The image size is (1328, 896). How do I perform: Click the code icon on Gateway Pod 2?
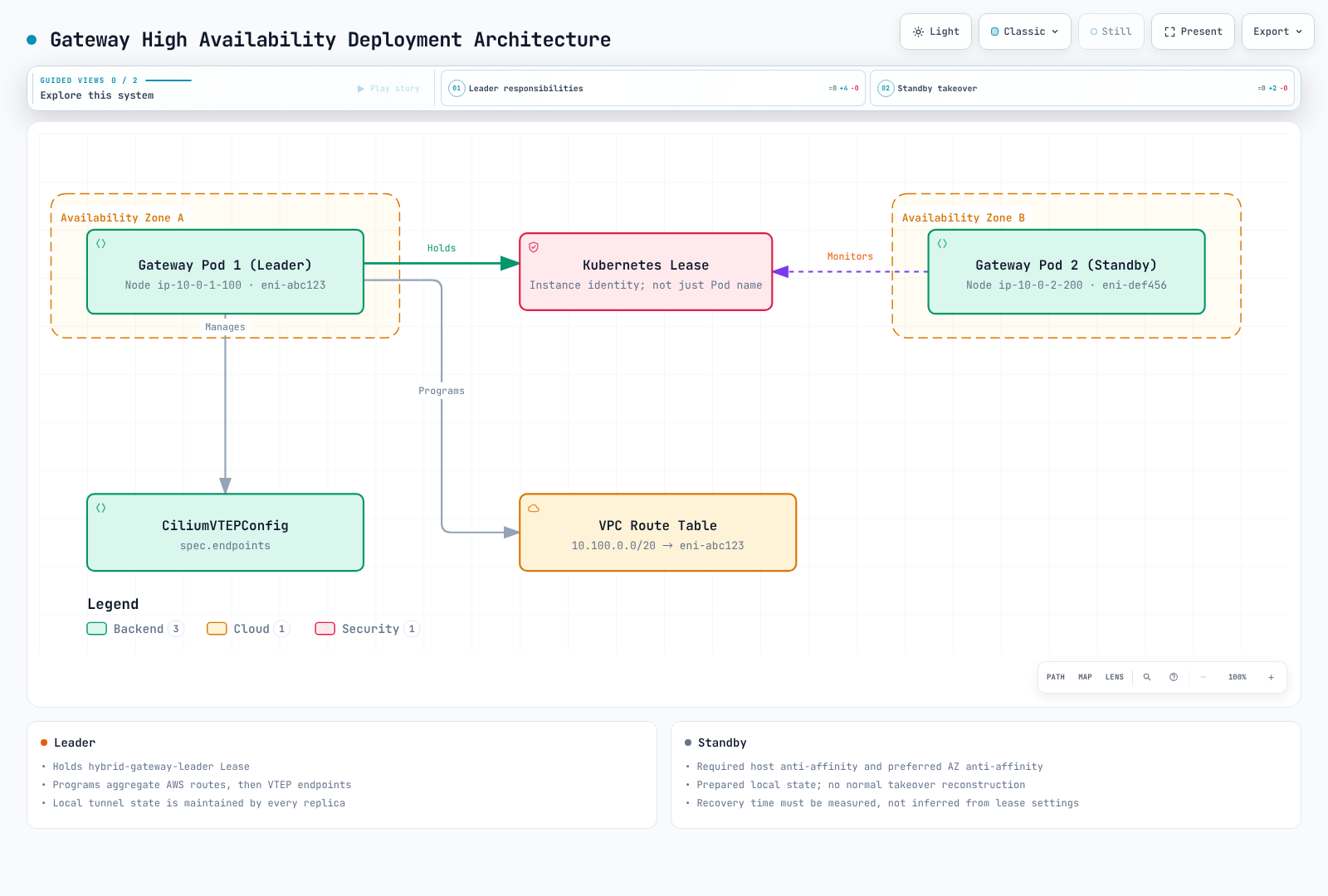(942, 244)
